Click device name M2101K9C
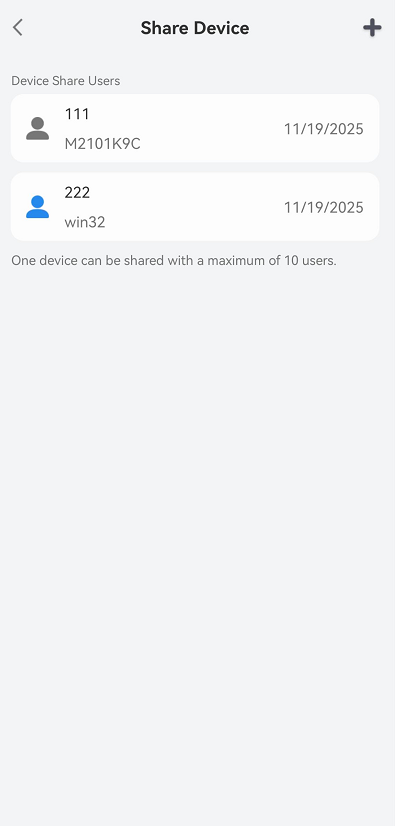Screen dimensions: 396x826 [103, 144]
